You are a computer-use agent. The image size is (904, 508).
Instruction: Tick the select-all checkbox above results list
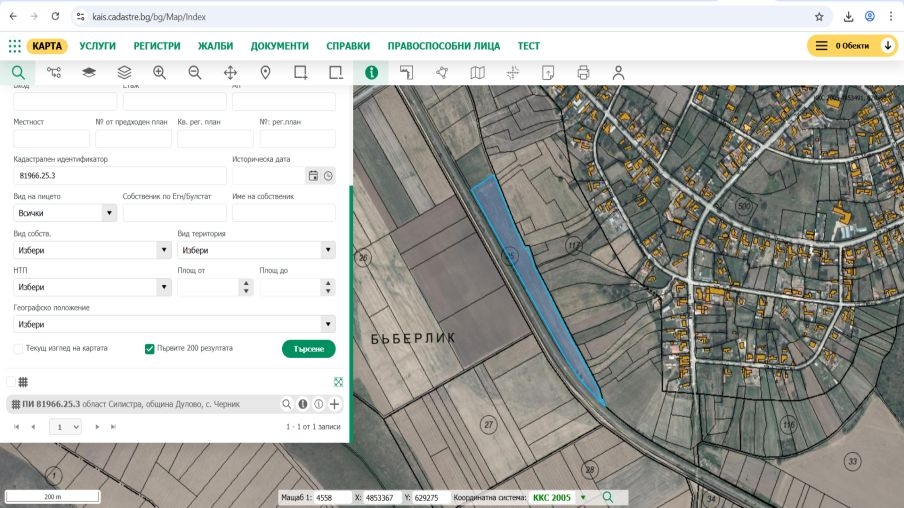click(11, 382)
